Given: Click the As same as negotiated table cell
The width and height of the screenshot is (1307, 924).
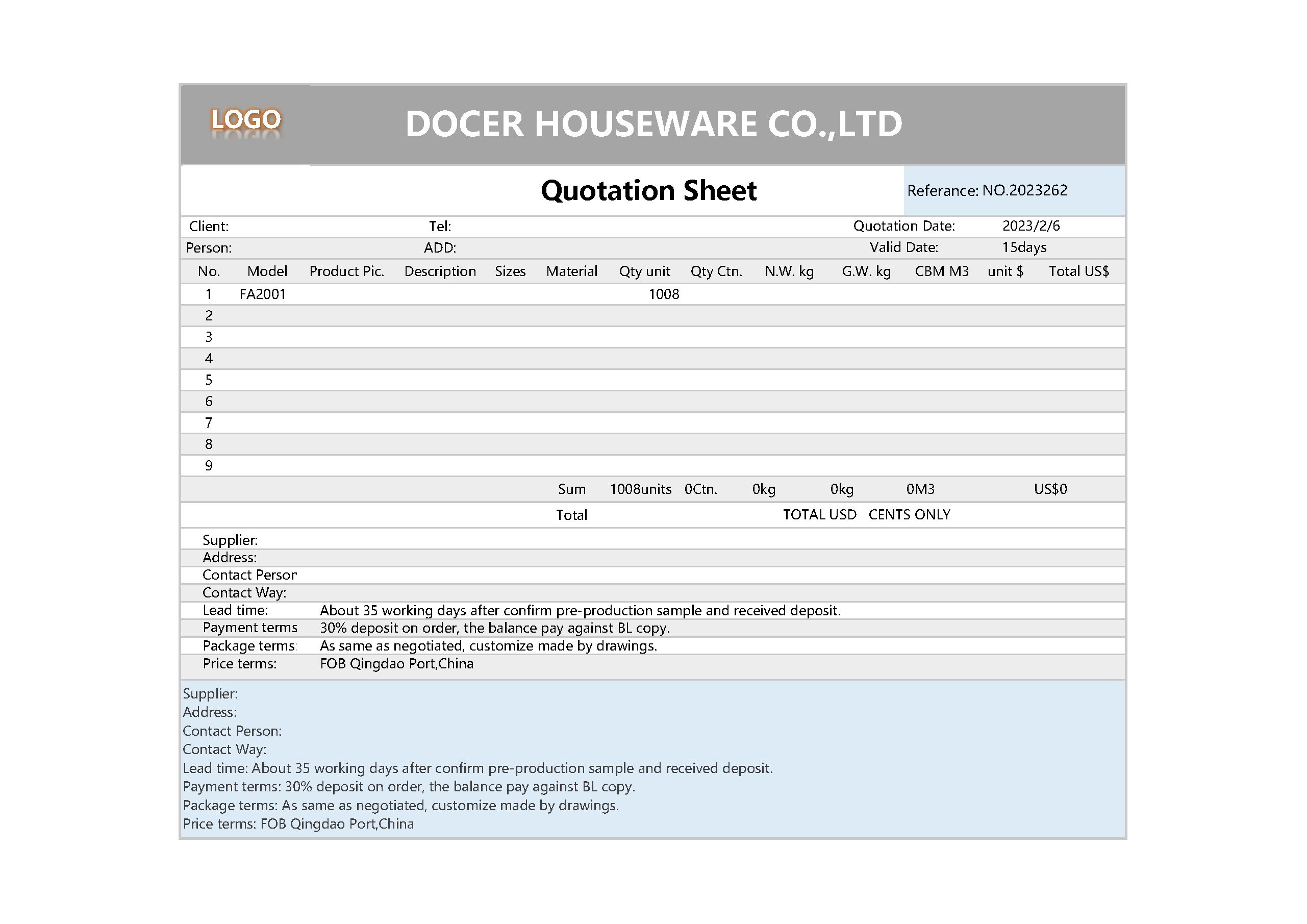Looking at the screenshot, I should tap(488, 646).
